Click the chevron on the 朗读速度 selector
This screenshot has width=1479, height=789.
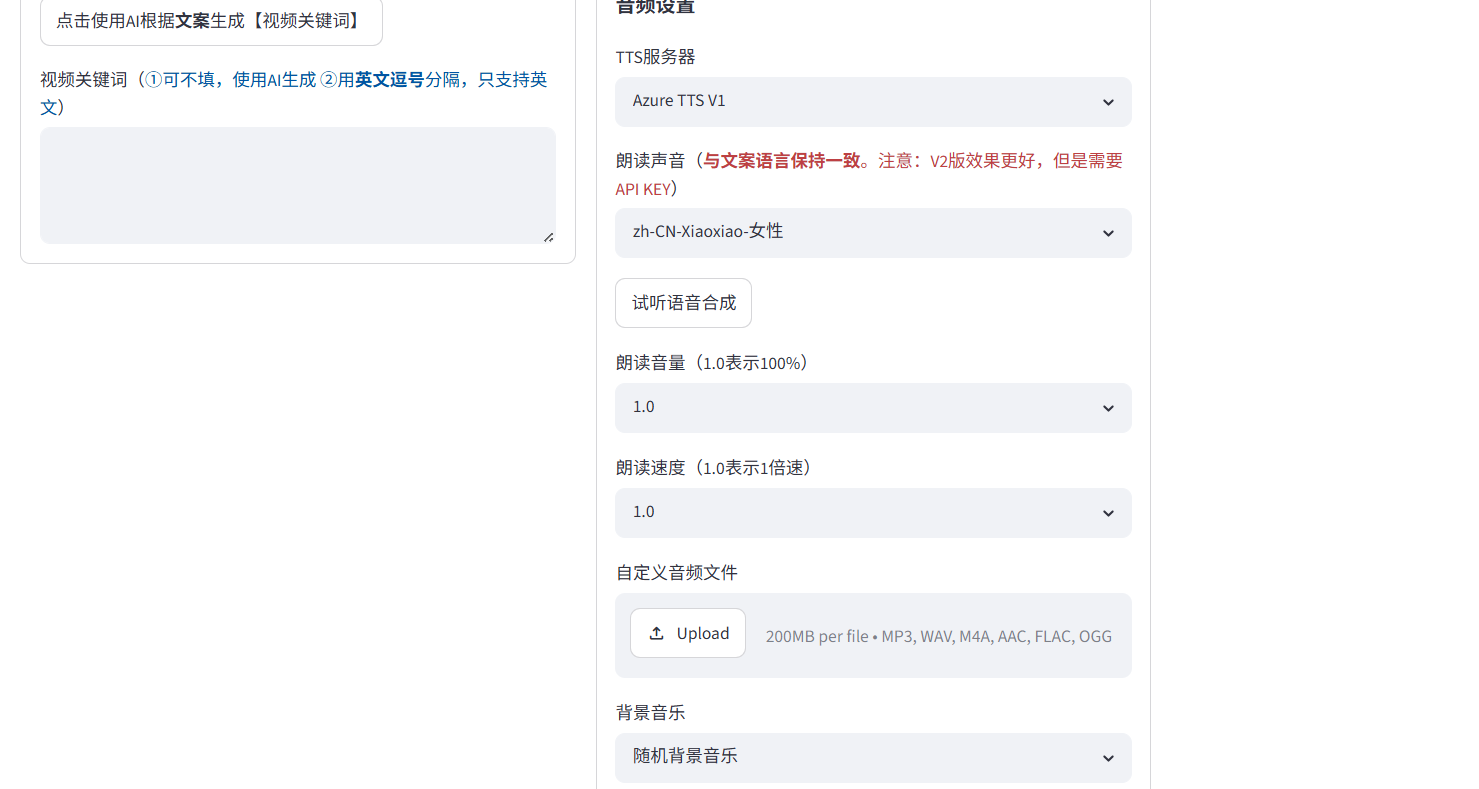(x=1108, y=513)
